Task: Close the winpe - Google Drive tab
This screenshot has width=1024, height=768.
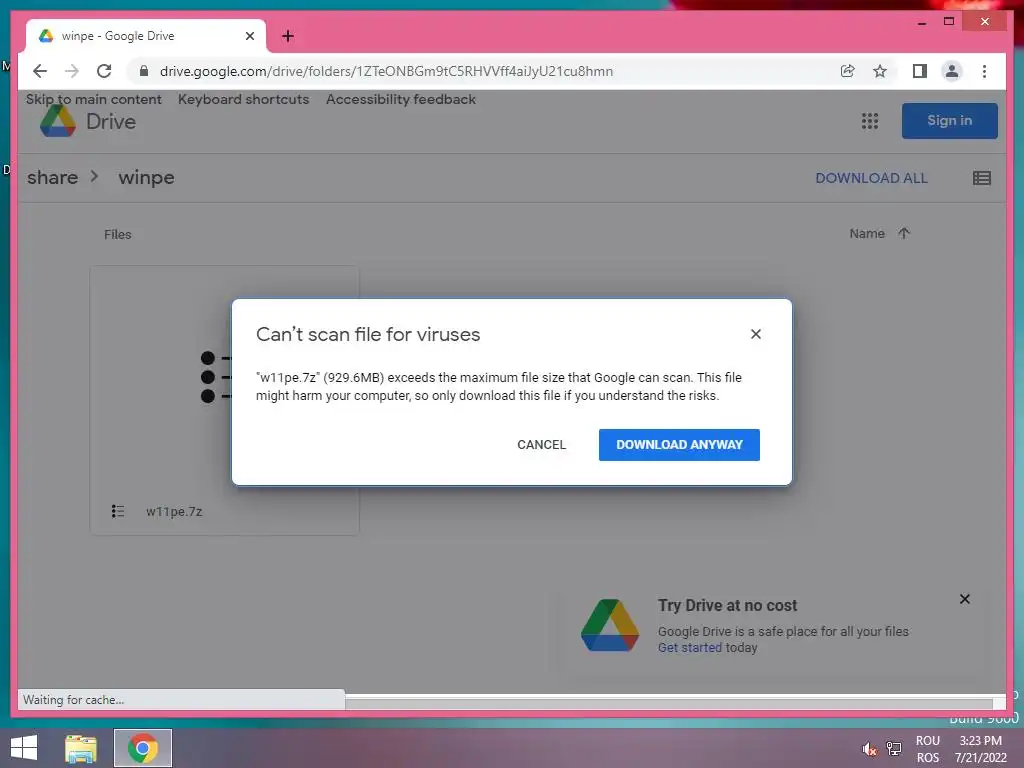Action: coord(249,36)
